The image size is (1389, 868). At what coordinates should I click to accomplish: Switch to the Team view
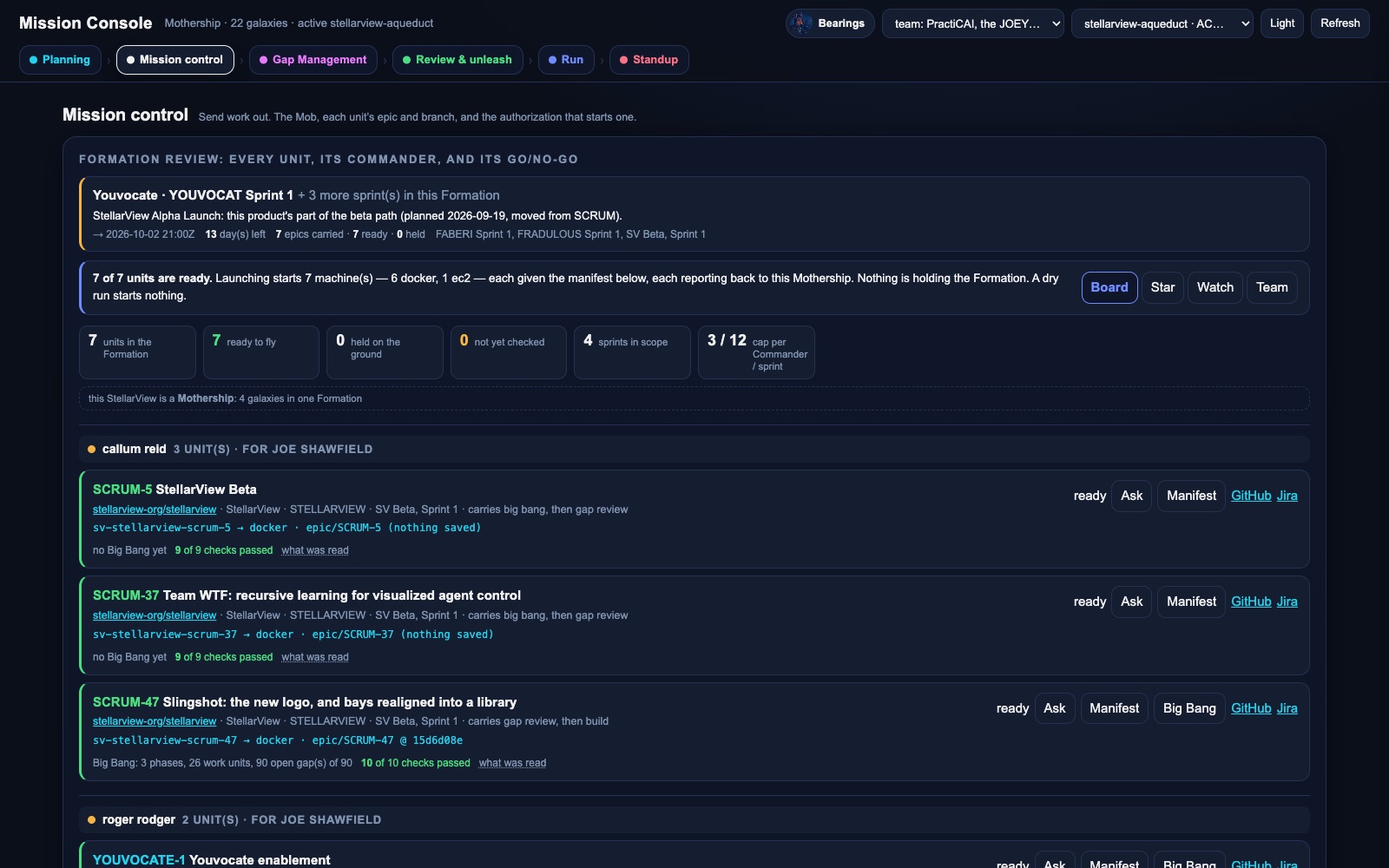(x=1272, y=287)
